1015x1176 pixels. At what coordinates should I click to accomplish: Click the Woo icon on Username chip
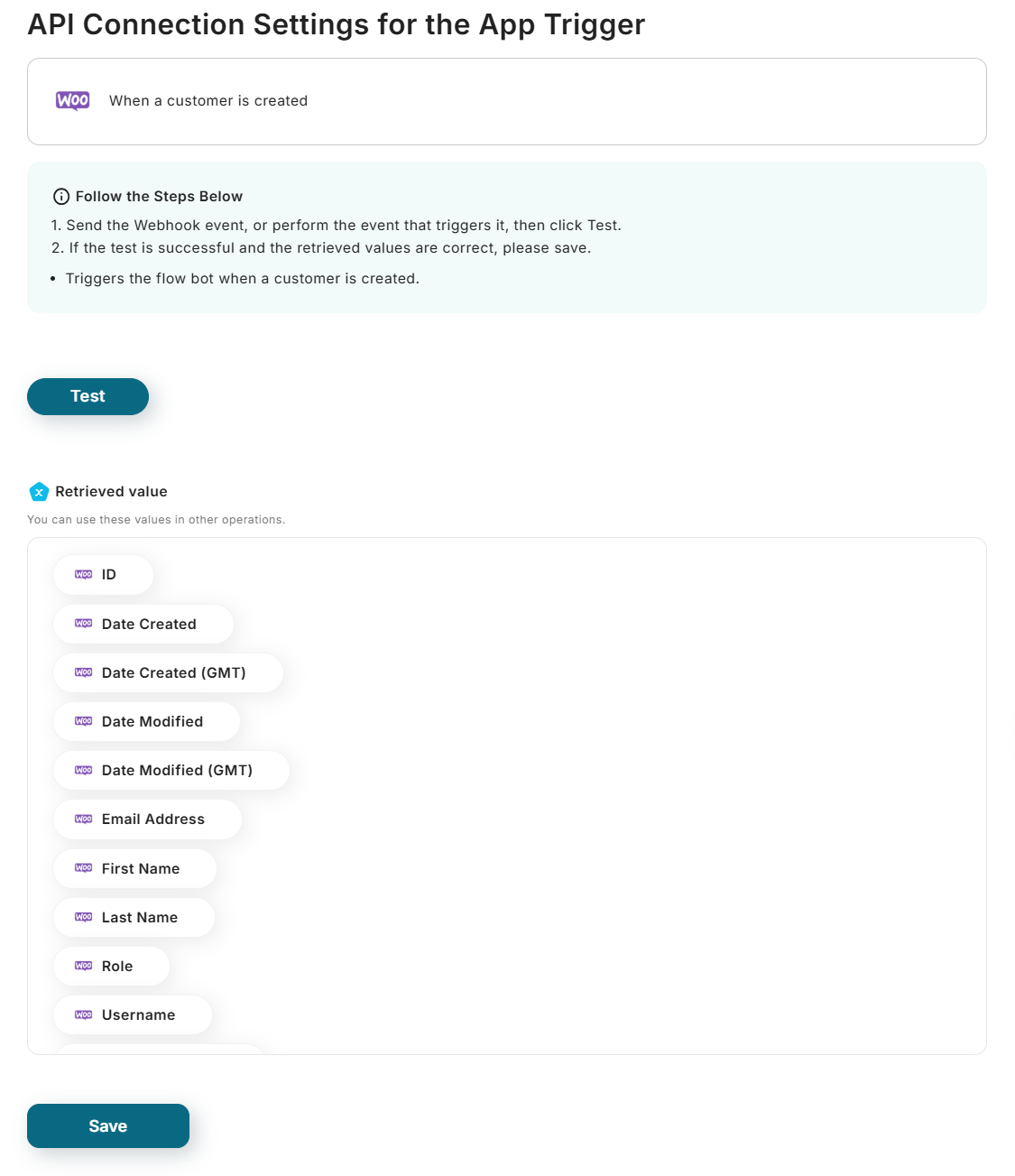(x=84, y=1014)
